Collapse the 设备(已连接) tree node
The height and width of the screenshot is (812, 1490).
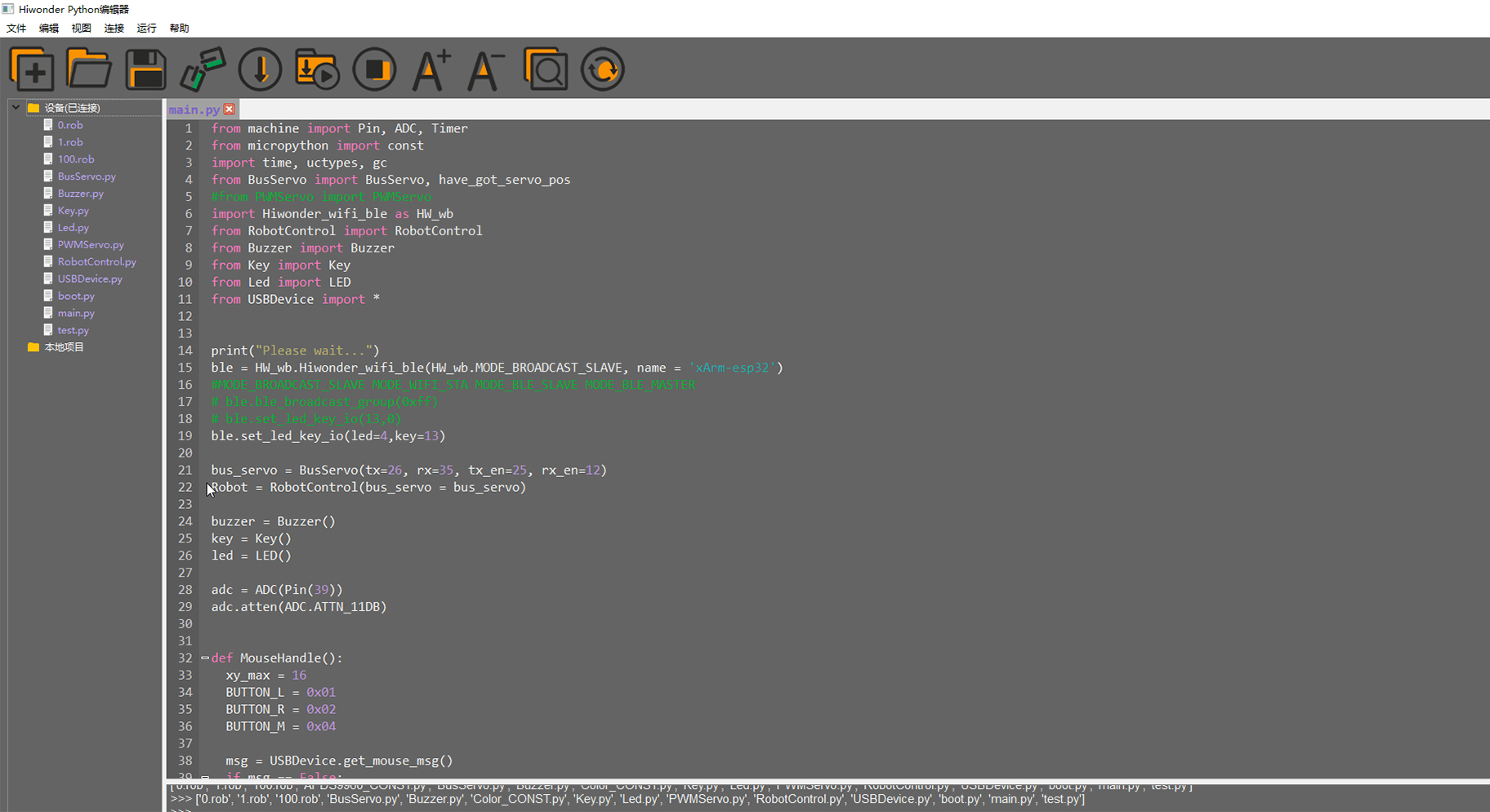tap(16, 107)
